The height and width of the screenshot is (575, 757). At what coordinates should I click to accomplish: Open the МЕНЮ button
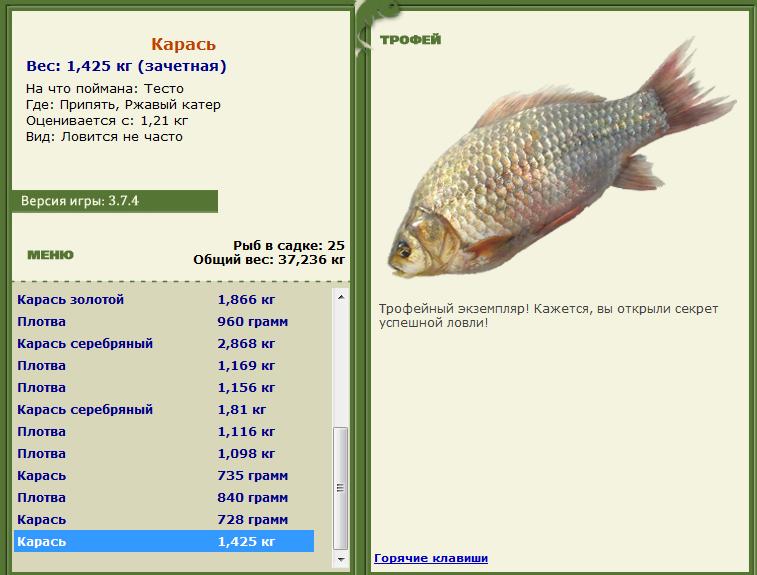point(50,254)
